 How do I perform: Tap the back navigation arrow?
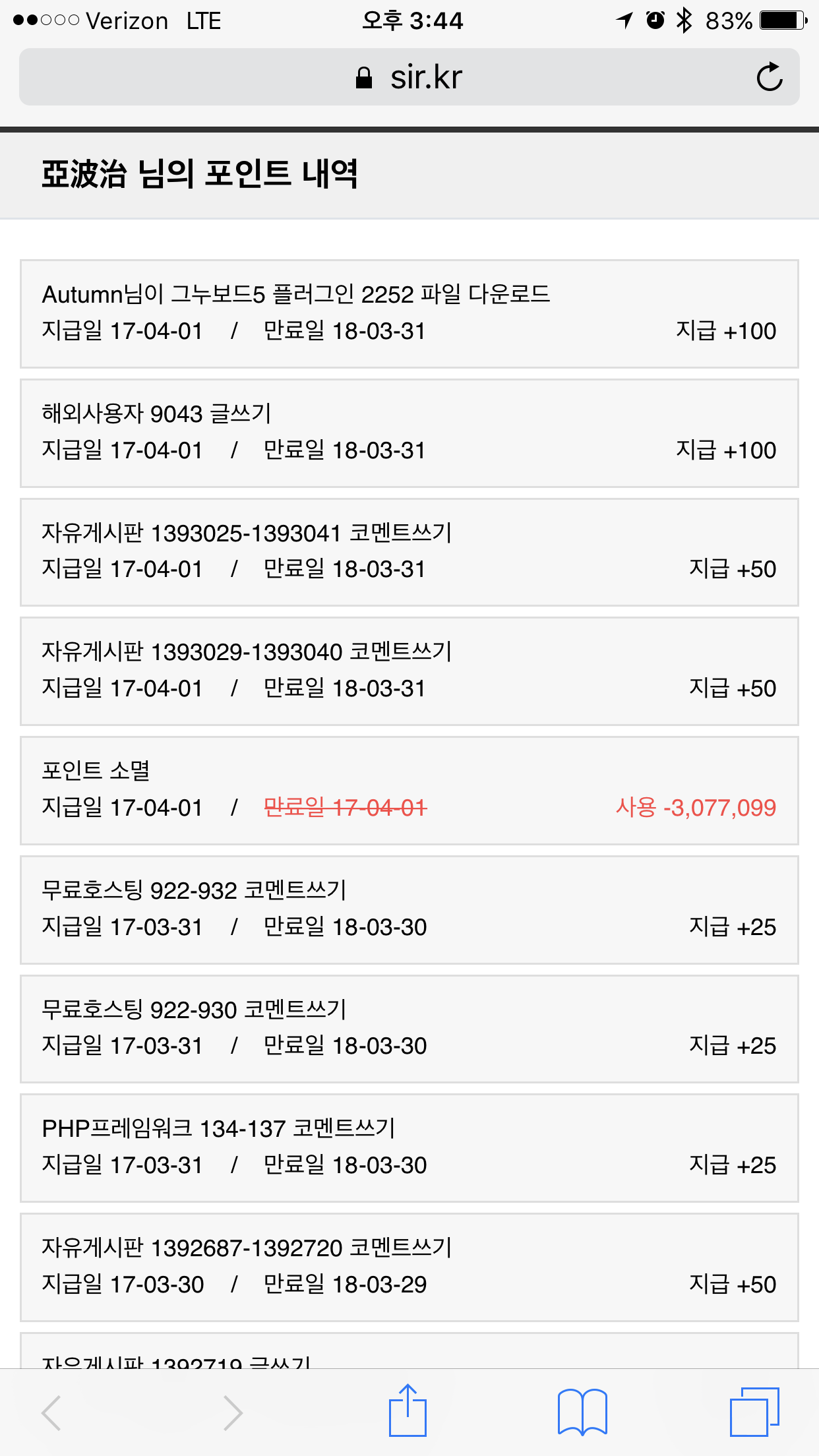[x=51, y=1412]
